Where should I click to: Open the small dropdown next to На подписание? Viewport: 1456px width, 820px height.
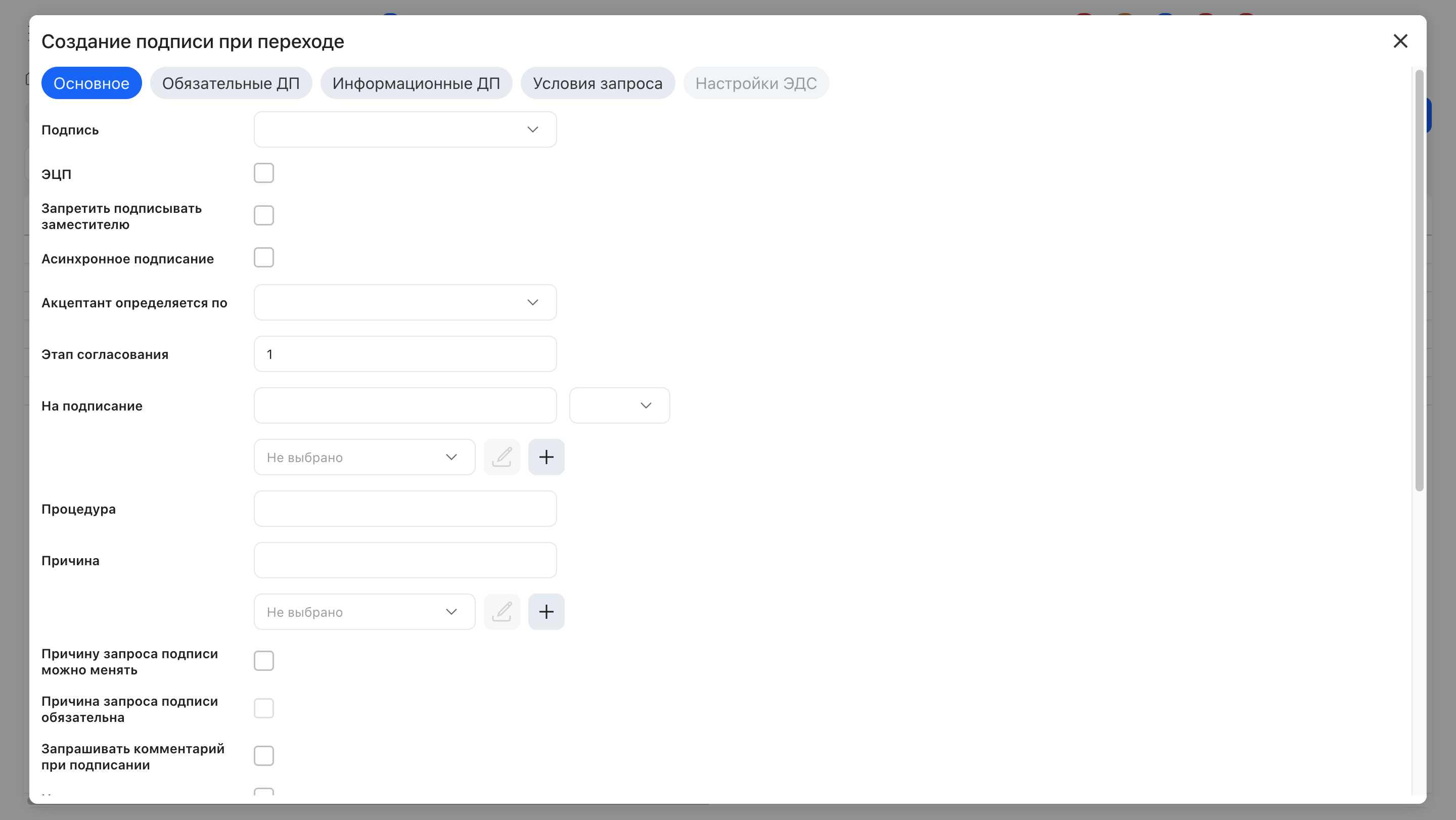click(619, 405)
